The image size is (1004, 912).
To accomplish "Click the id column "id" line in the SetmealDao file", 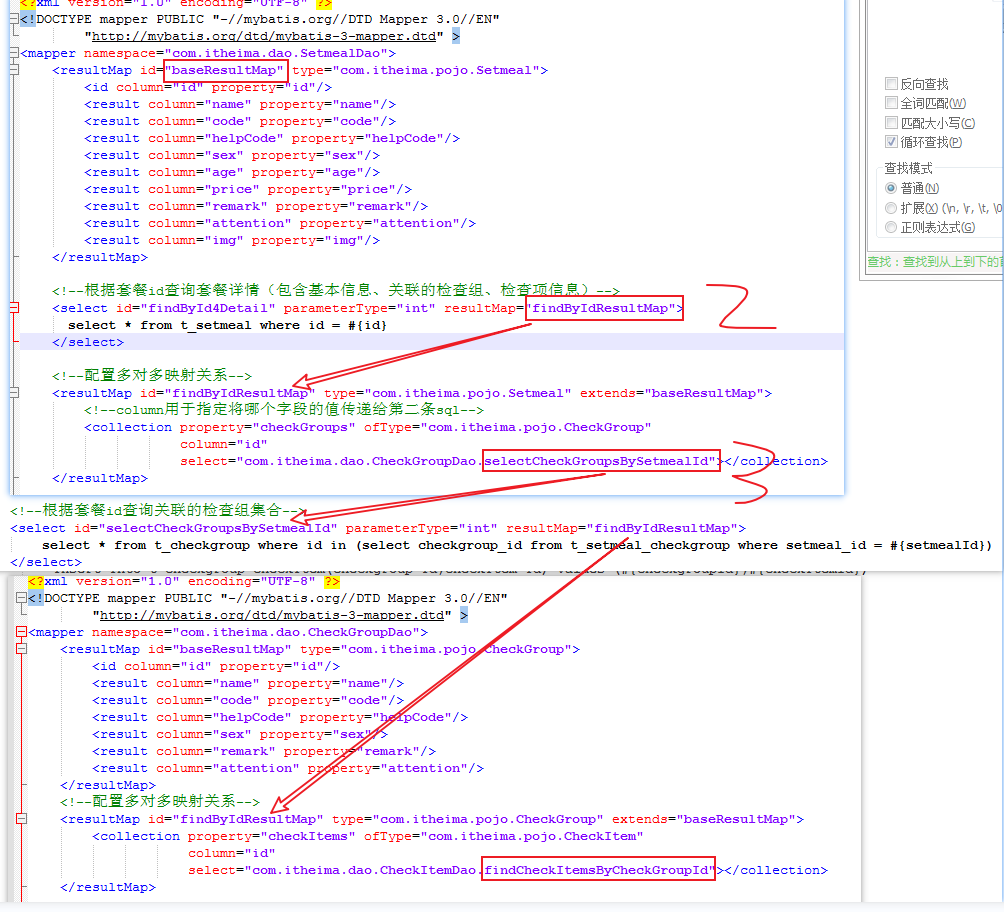I will (207, 87).
